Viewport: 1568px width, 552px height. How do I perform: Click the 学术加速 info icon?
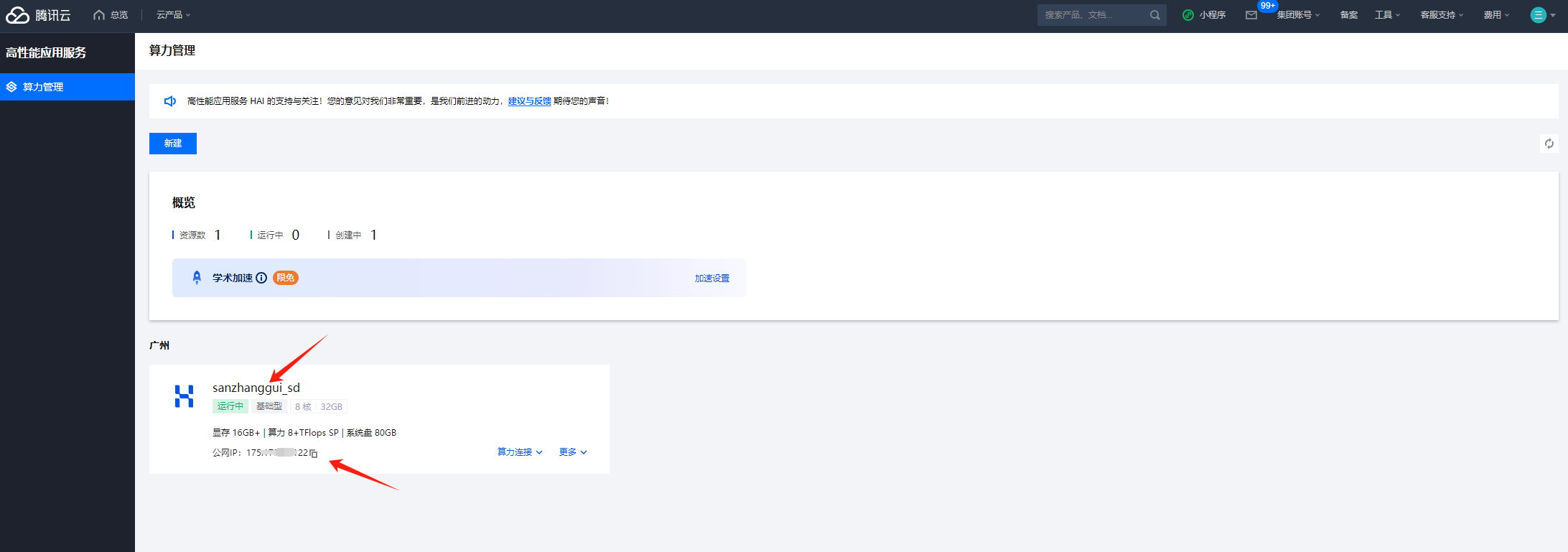261,278
